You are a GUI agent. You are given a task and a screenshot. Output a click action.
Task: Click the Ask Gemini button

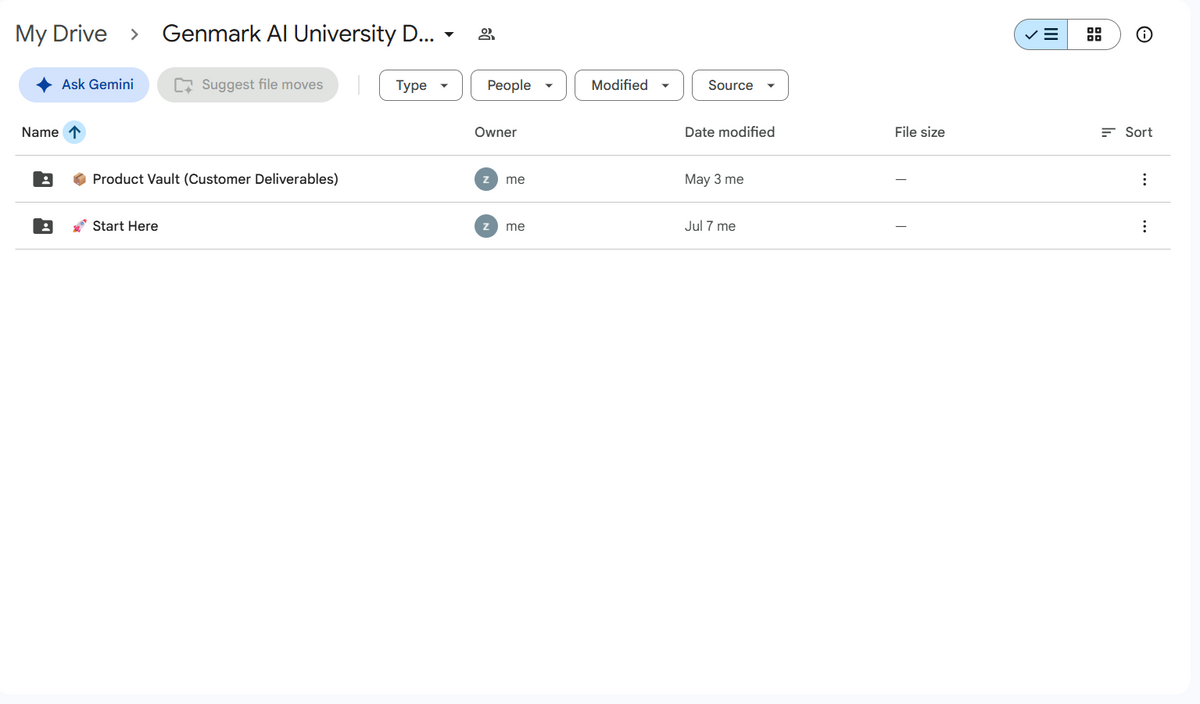tap(84, 85)
